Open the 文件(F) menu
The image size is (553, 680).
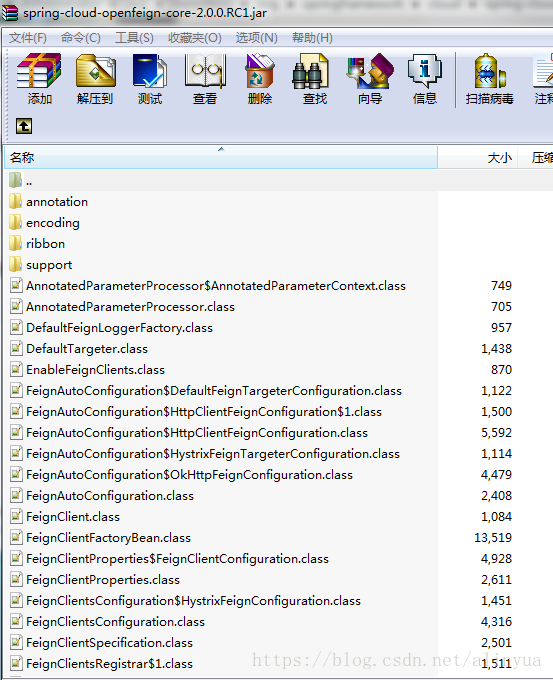click(27, 38)
